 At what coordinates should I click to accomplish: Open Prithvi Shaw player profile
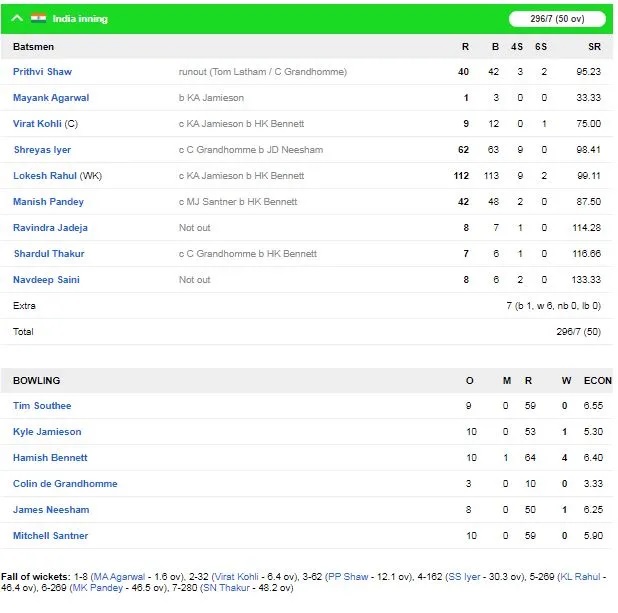(x=42, y=72)
